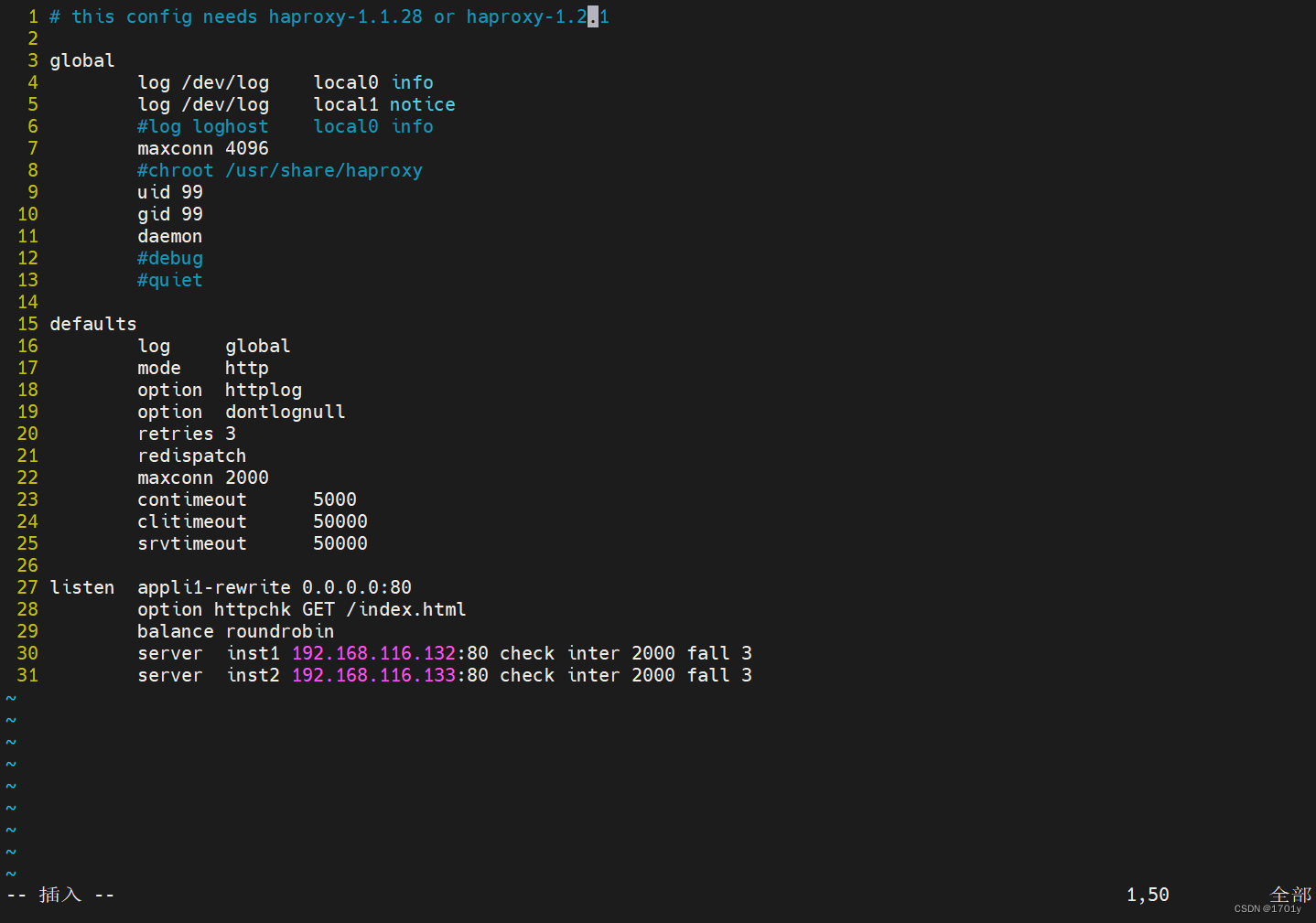The width and height of the screenshot is (1316, 923).
Task: Click the 'gid 99' line
Action: click(x=170, y=214)
